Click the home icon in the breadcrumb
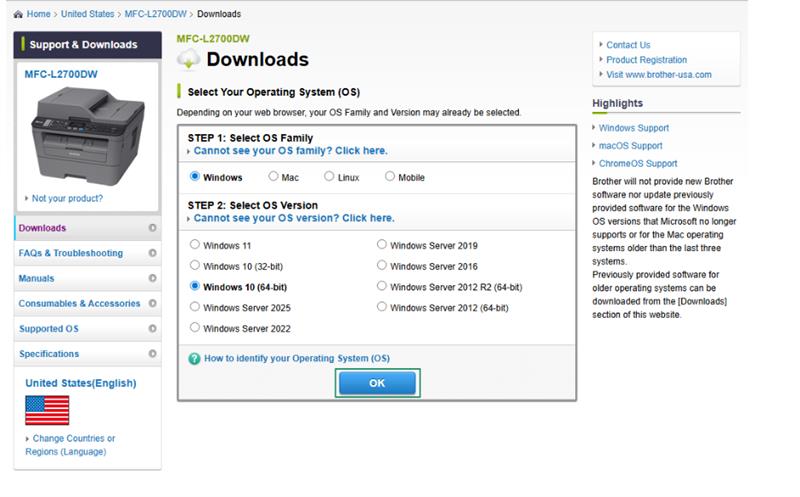Viewport: 800px width, 497px height. point(18,14)
